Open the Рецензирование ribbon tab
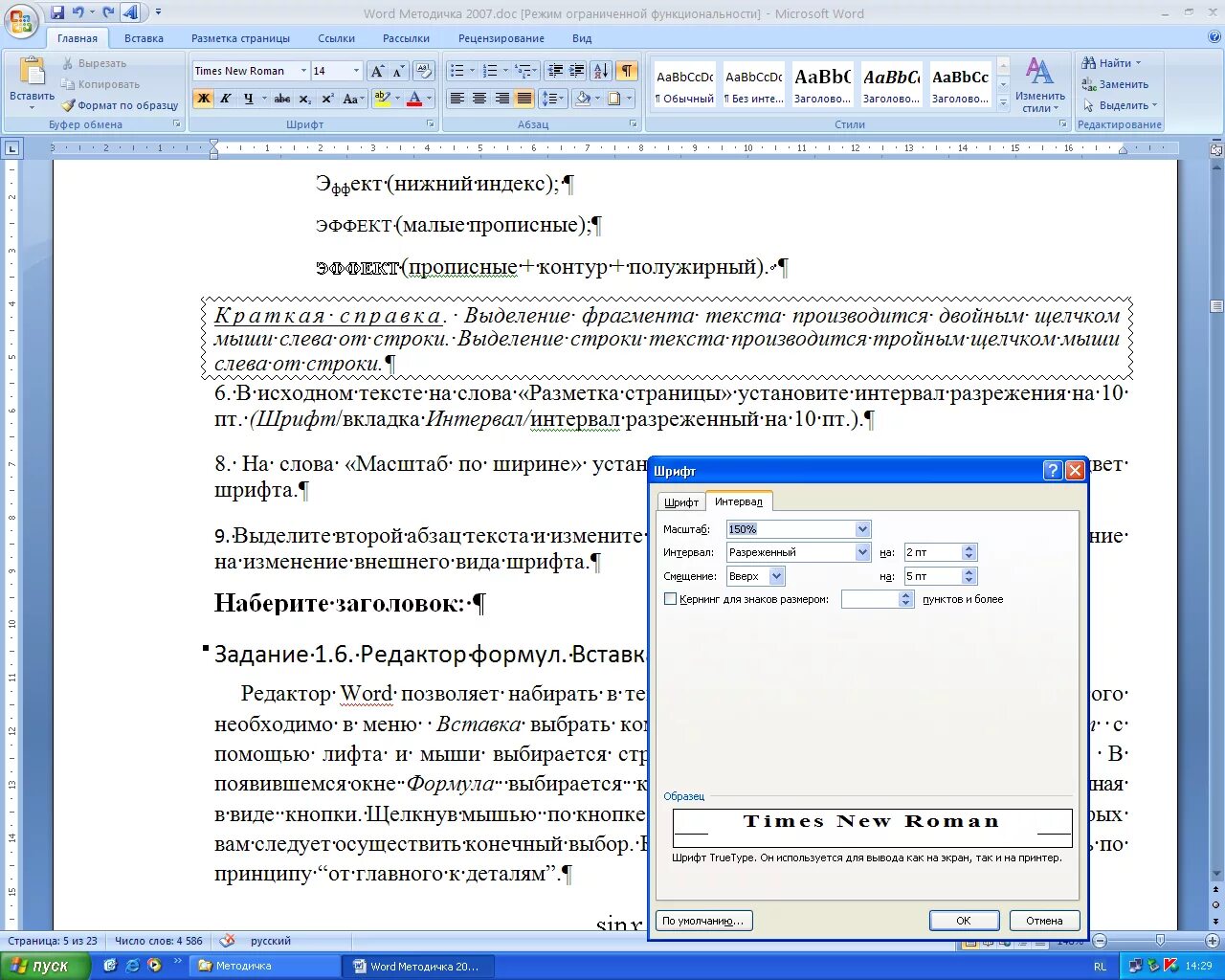The width and height of the screenshot is (1225, 980). click(x=501, y=38)
